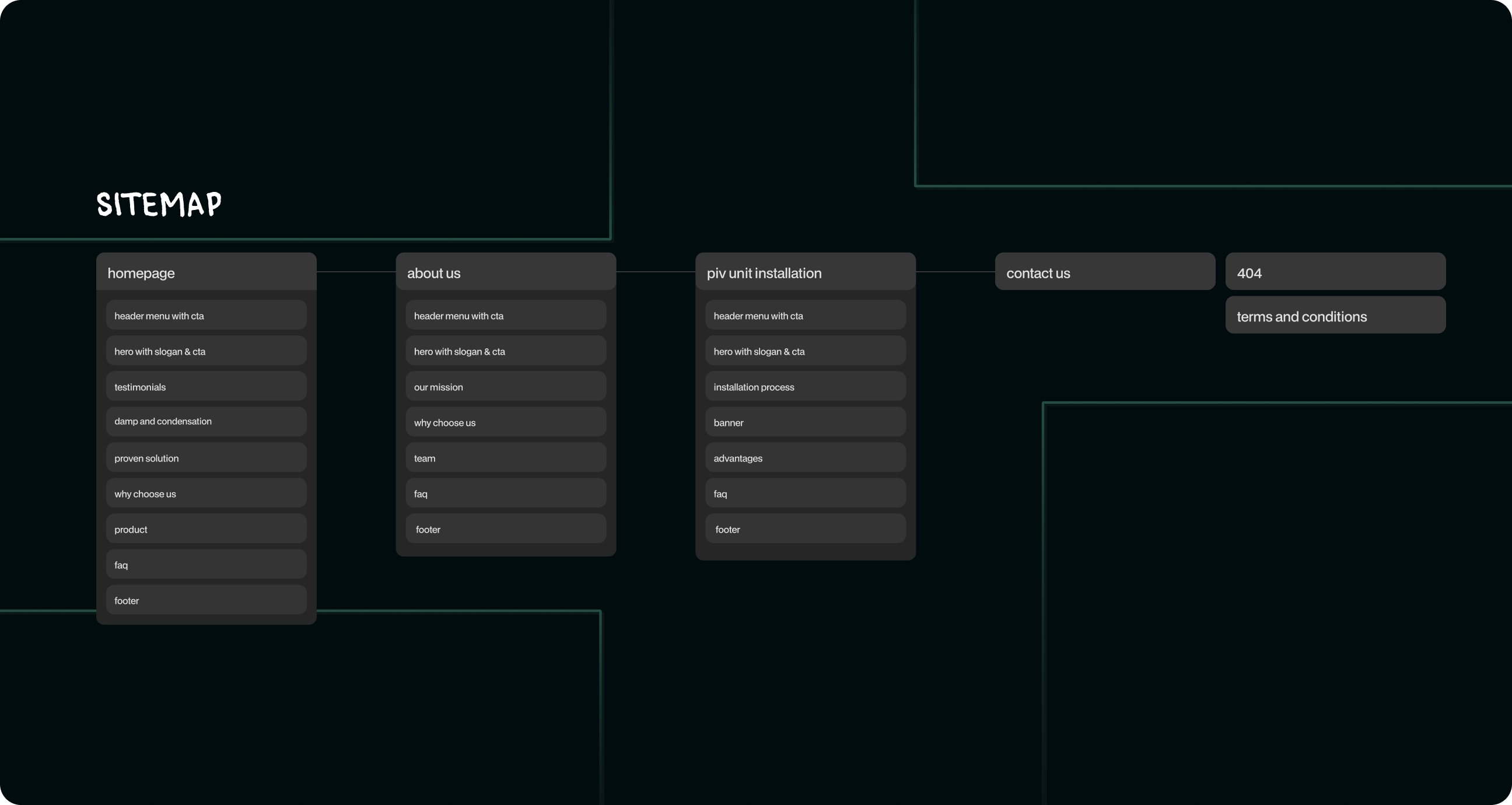Screen dimensions: 1512x805
Task: Click the installation process item
Action: 806,386
